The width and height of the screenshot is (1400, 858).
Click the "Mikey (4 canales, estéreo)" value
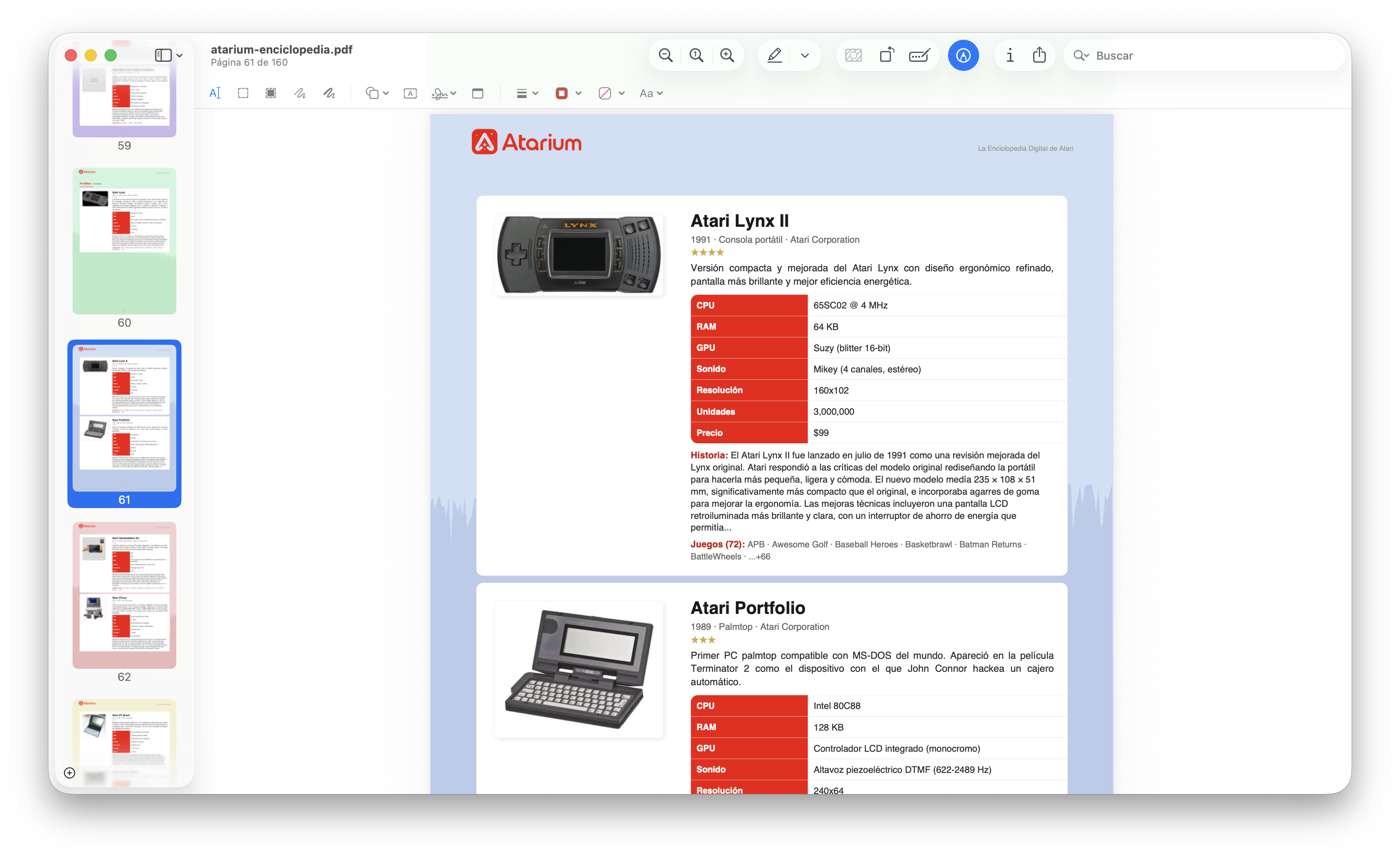(867, 369)
